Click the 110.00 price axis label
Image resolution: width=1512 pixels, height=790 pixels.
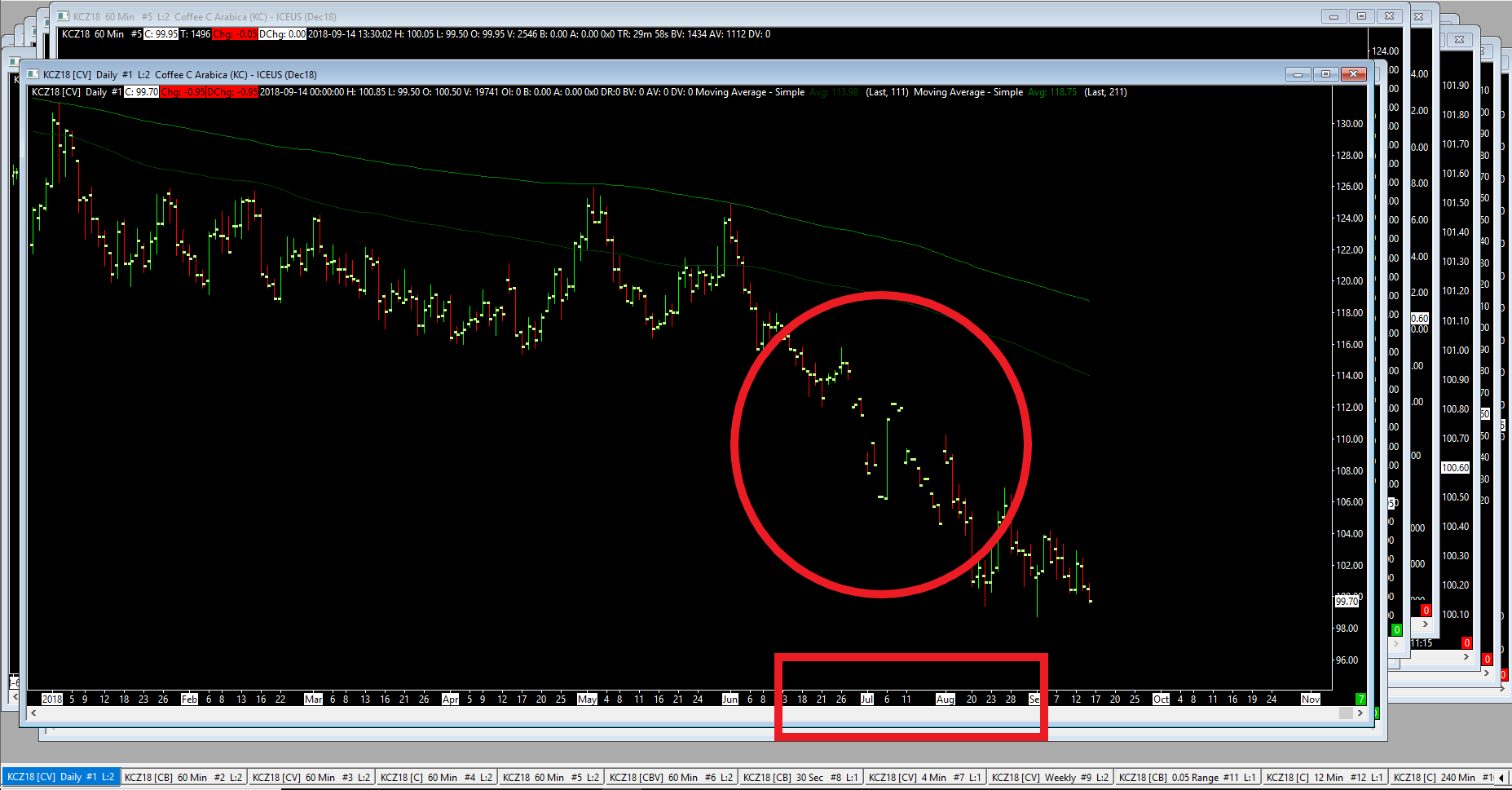1349,439
